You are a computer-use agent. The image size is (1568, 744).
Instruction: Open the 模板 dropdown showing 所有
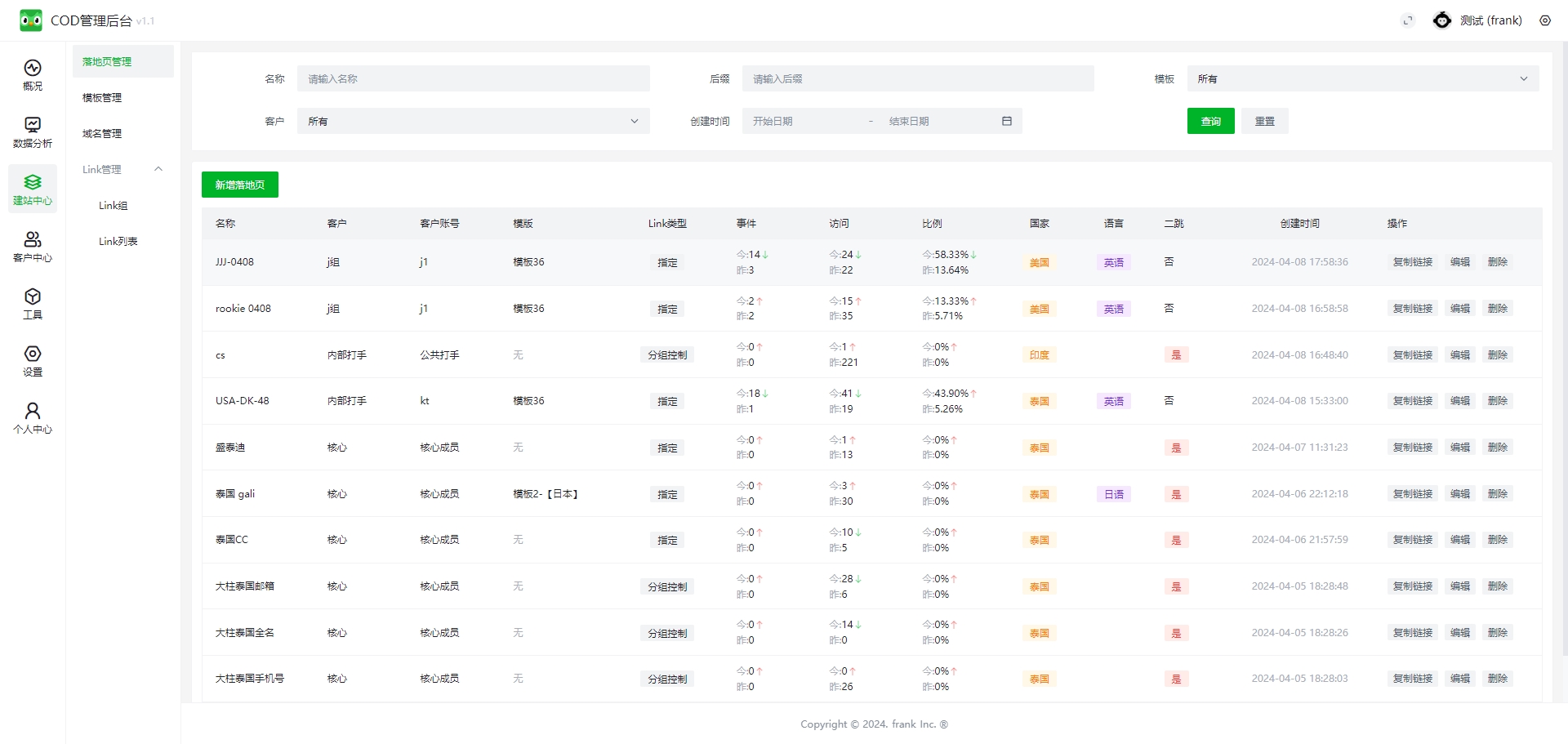[x=1363, y=78]
